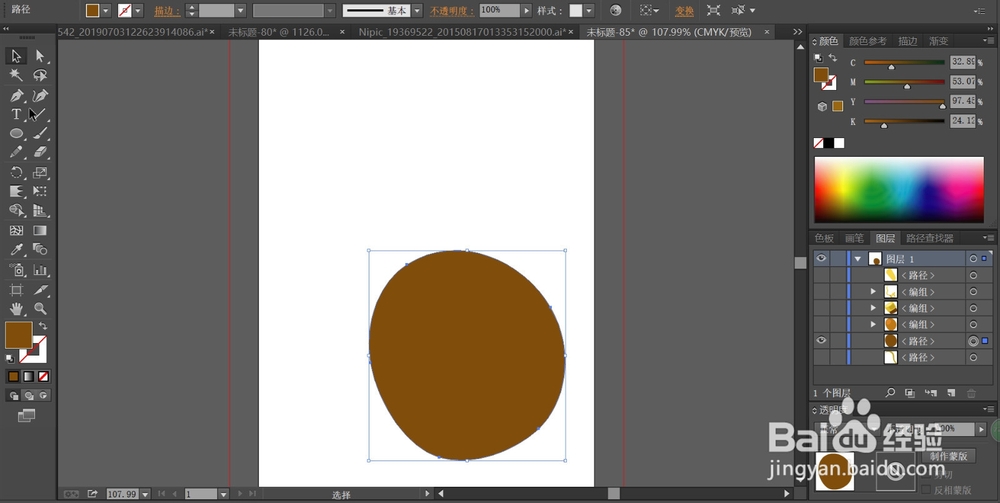The height and width of the screenshot is (503, 1000).
Task: Open the opacity 100% arrow flyout
Action: click(x=526, y=11)
